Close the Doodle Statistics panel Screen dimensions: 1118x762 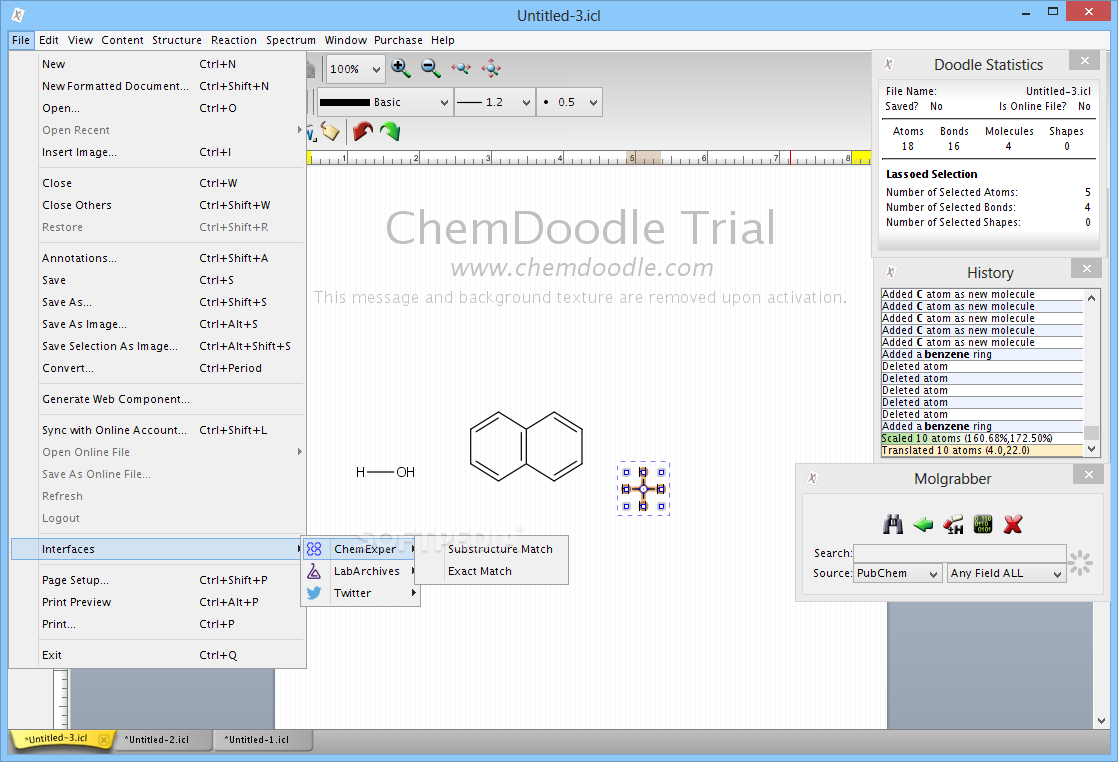1084,61
